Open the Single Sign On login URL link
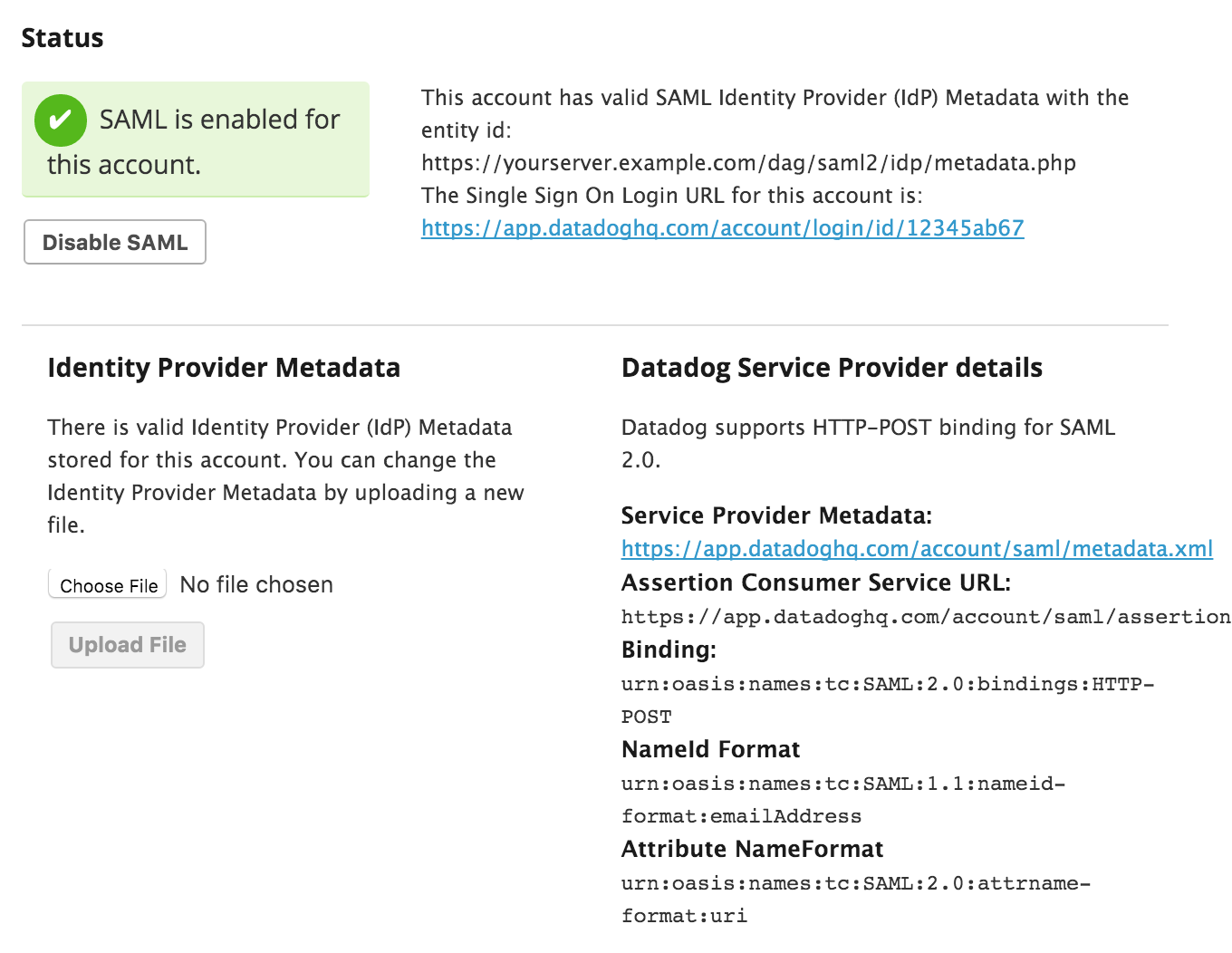 [722, 228]
